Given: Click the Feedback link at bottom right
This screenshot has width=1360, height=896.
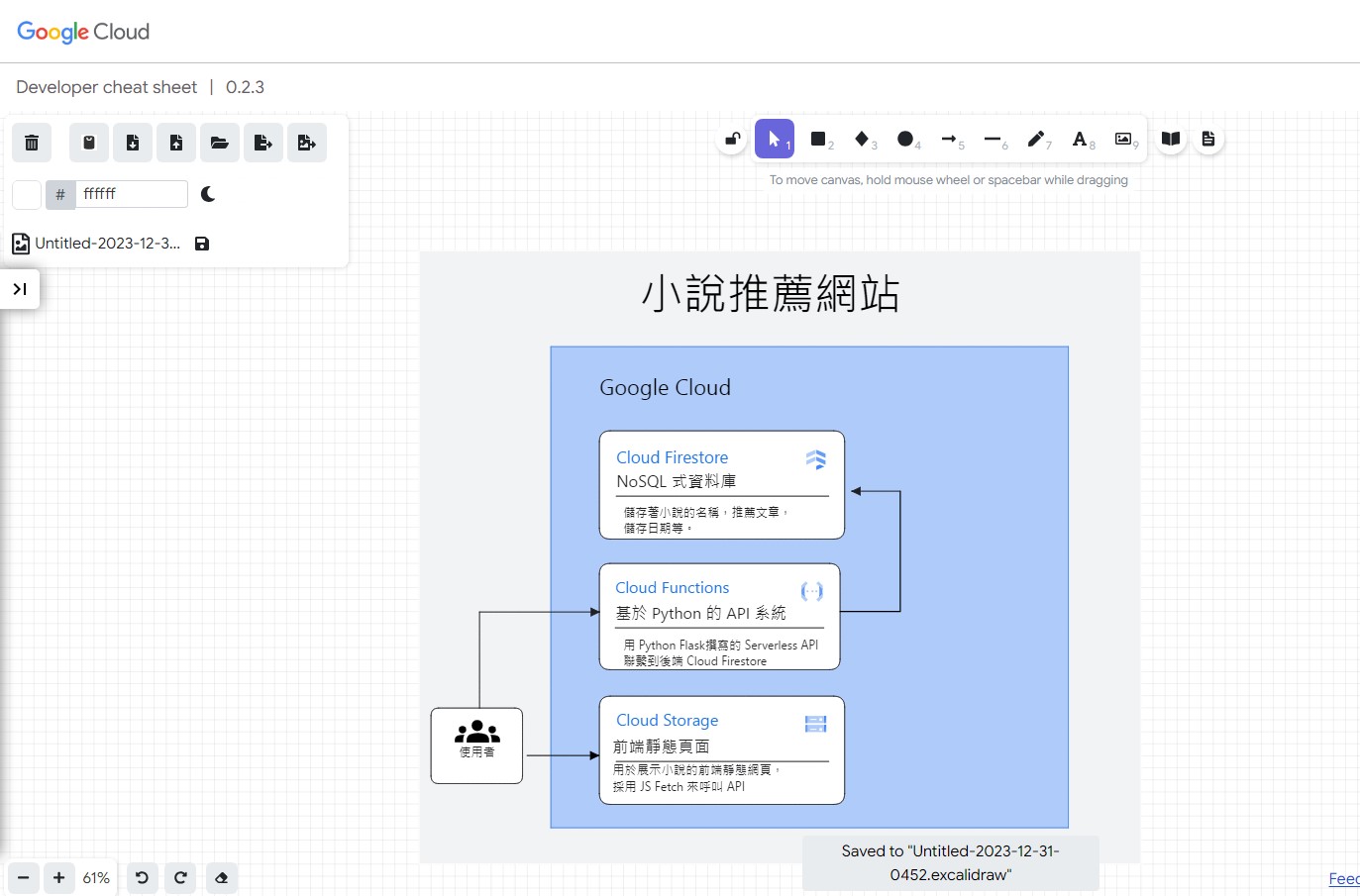Looking at the screenshot, I should tap(1344, 879).
